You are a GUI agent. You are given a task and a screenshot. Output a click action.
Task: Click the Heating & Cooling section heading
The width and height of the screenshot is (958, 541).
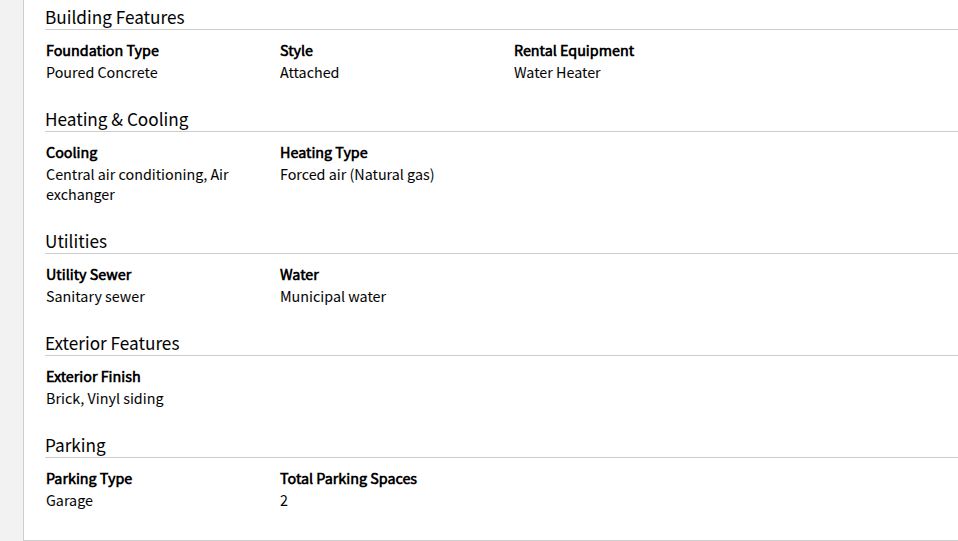coord(117,120)
